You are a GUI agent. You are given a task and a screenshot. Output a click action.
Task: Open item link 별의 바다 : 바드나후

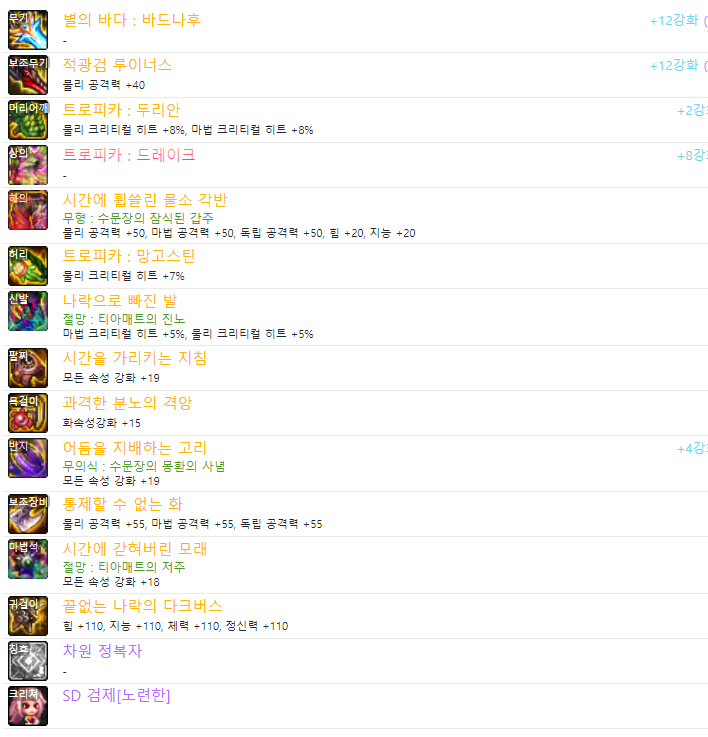coord(132,20)
